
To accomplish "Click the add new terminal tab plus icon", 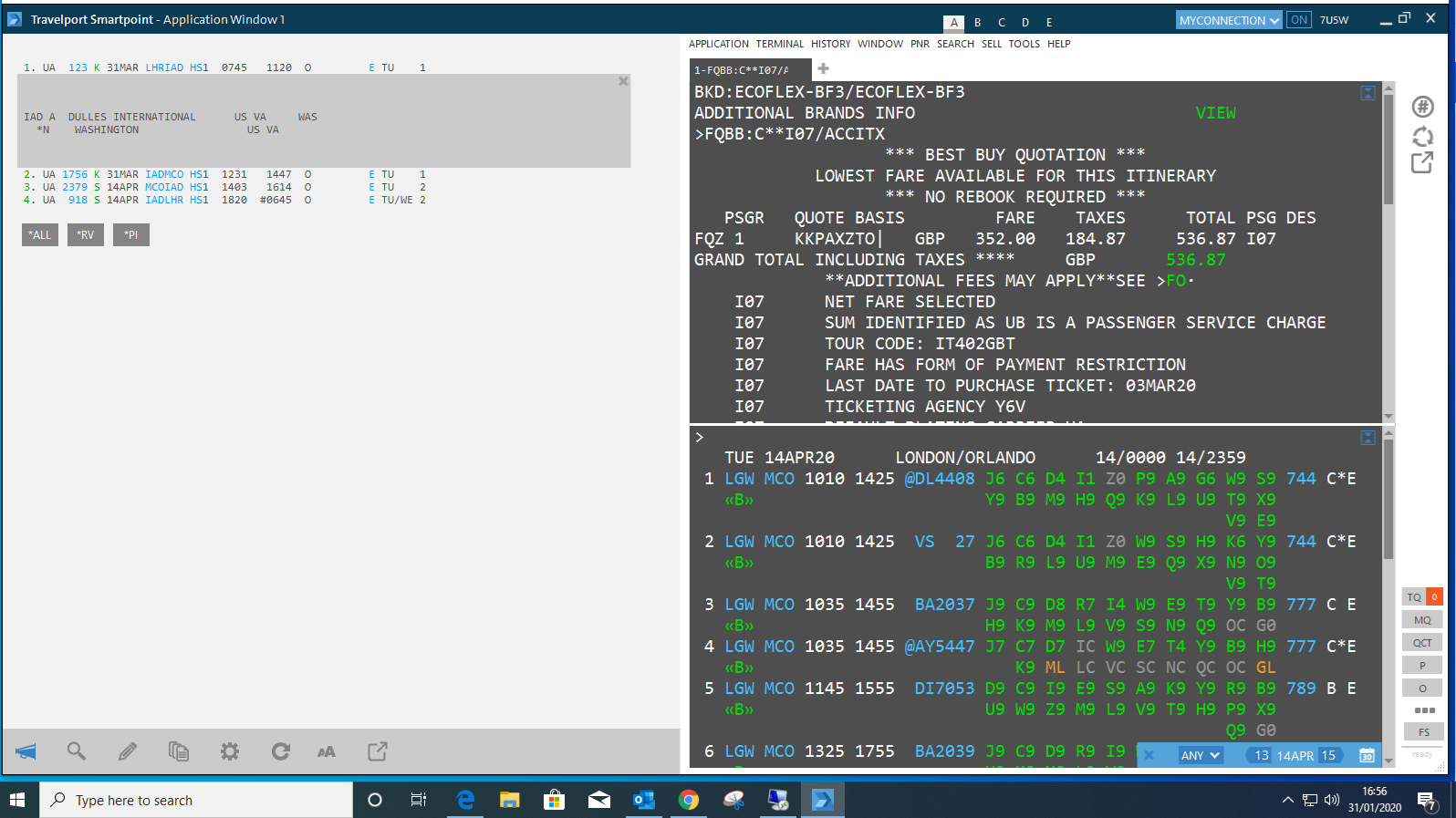I will coord(824,68).
